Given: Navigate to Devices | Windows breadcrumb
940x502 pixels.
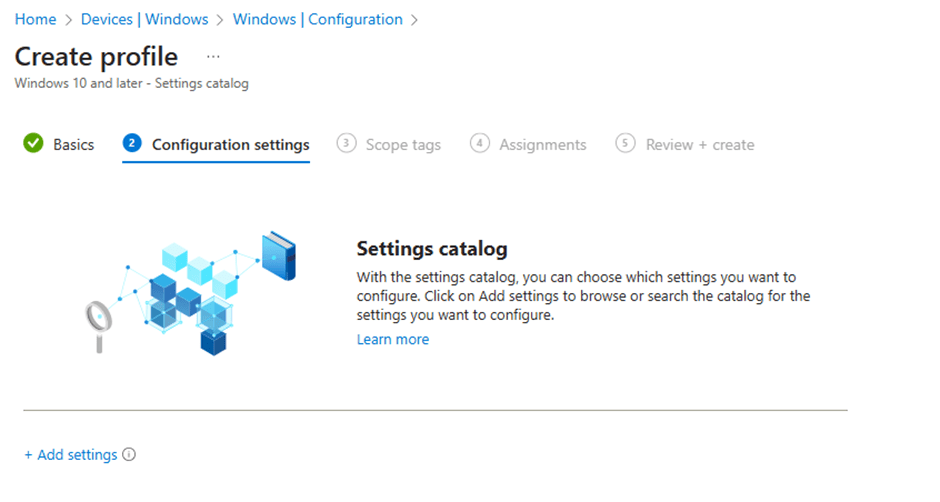Looking at the screenshot, I should tap(149, 19).
